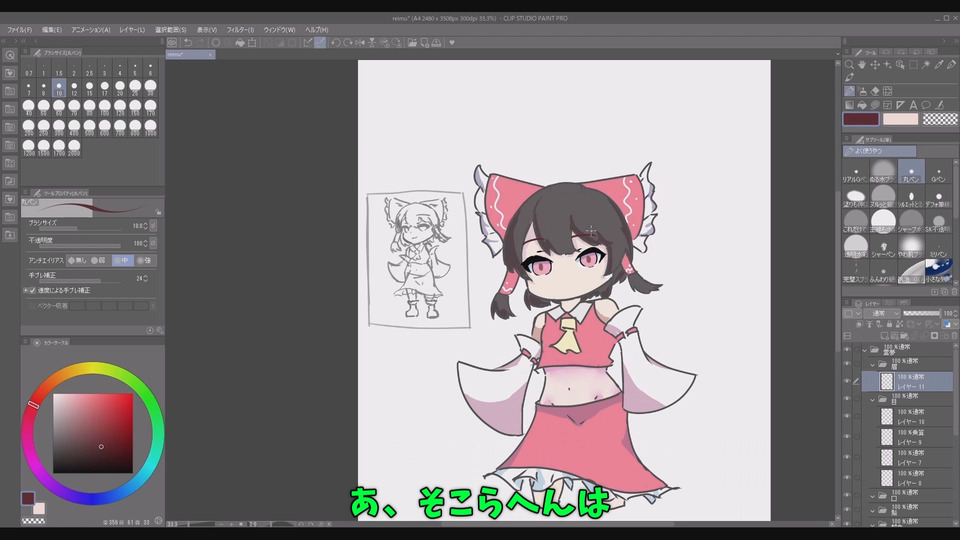Open the Quick Access magnifier sidebar icon
Image resolution: width=960 pixels, height=540 pixels.
10,55
